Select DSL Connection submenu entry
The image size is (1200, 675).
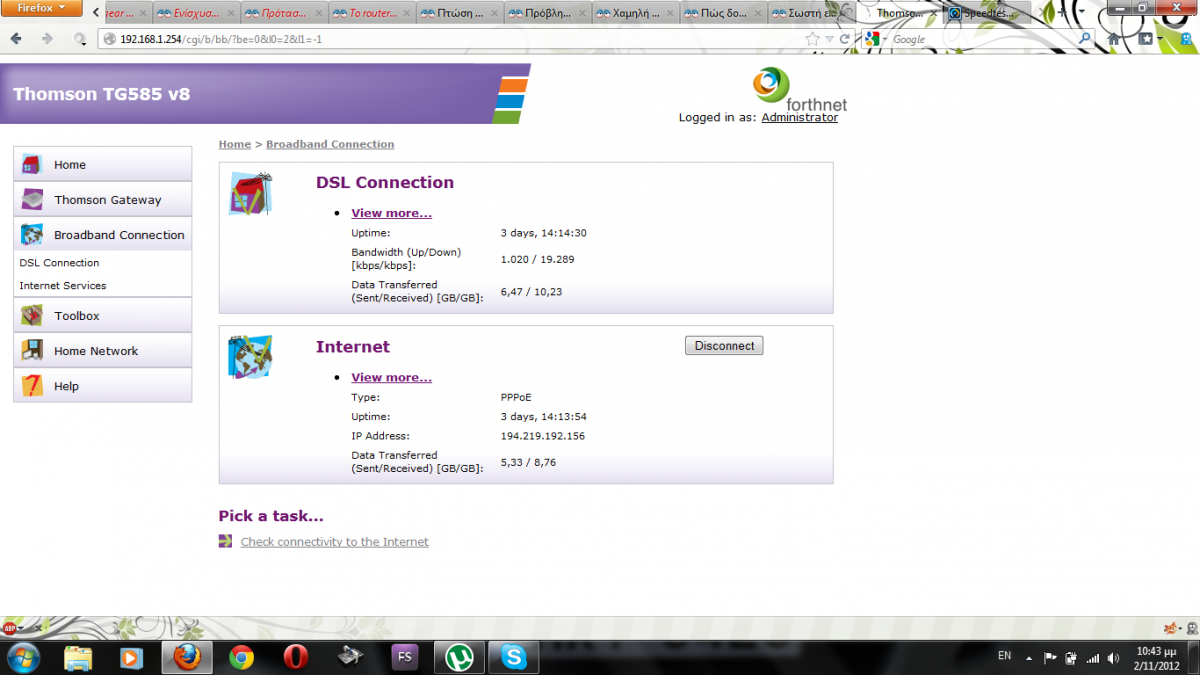coord(59,263)
